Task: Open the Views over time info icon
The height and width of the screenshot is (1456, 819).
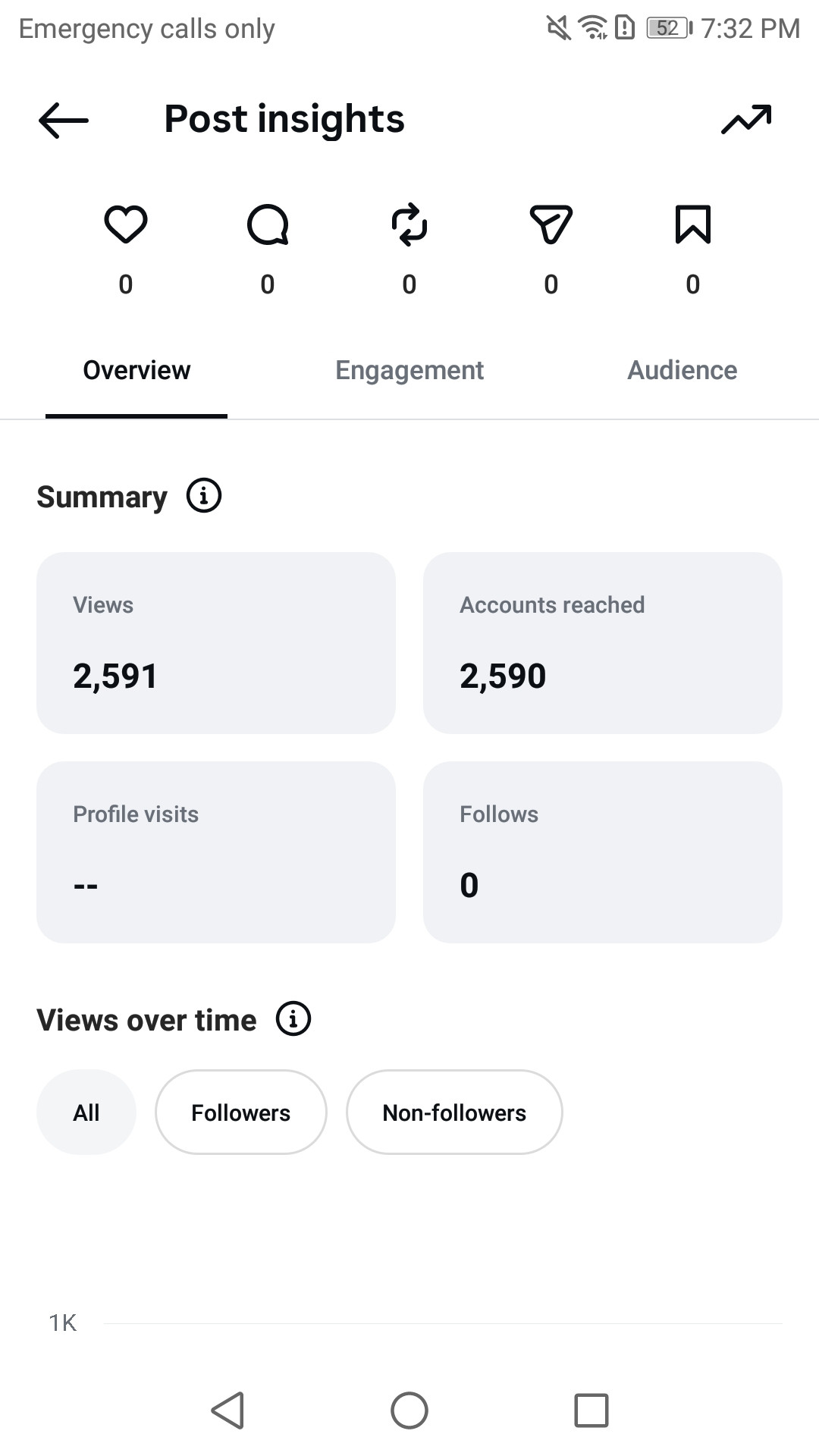Action: (x=293, y=1018)
